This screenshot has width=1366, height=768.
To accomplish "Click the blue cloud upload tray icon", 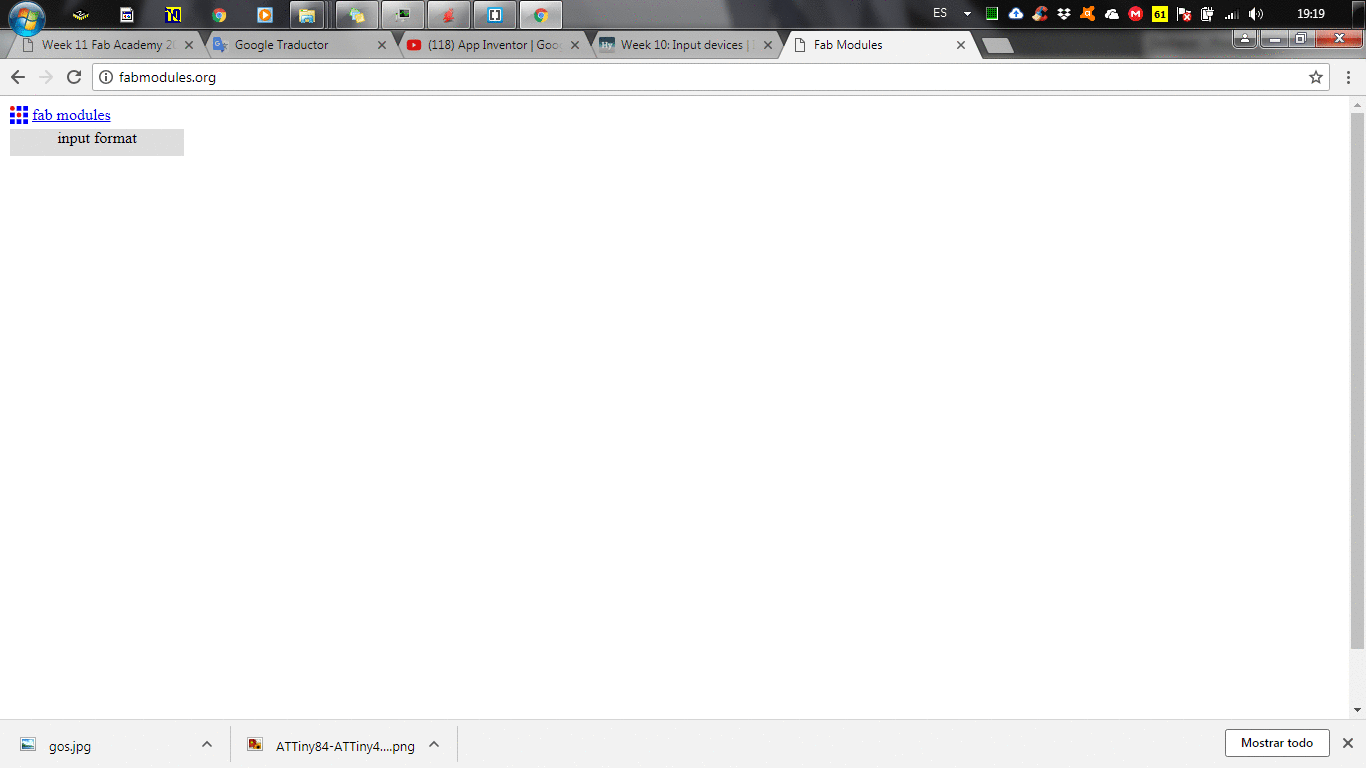I will click(x=1016, y=14).
